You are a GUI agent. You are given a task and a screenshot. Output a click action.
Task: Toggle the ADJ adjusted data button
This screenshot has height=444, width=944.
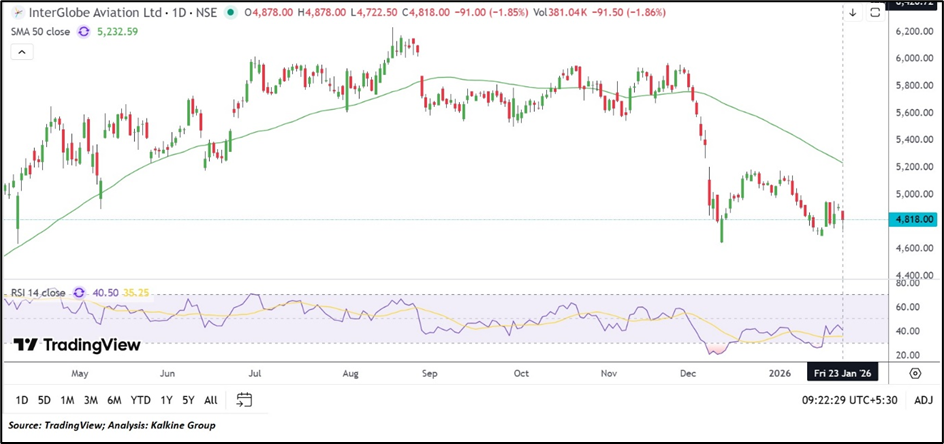coord(923,400)
